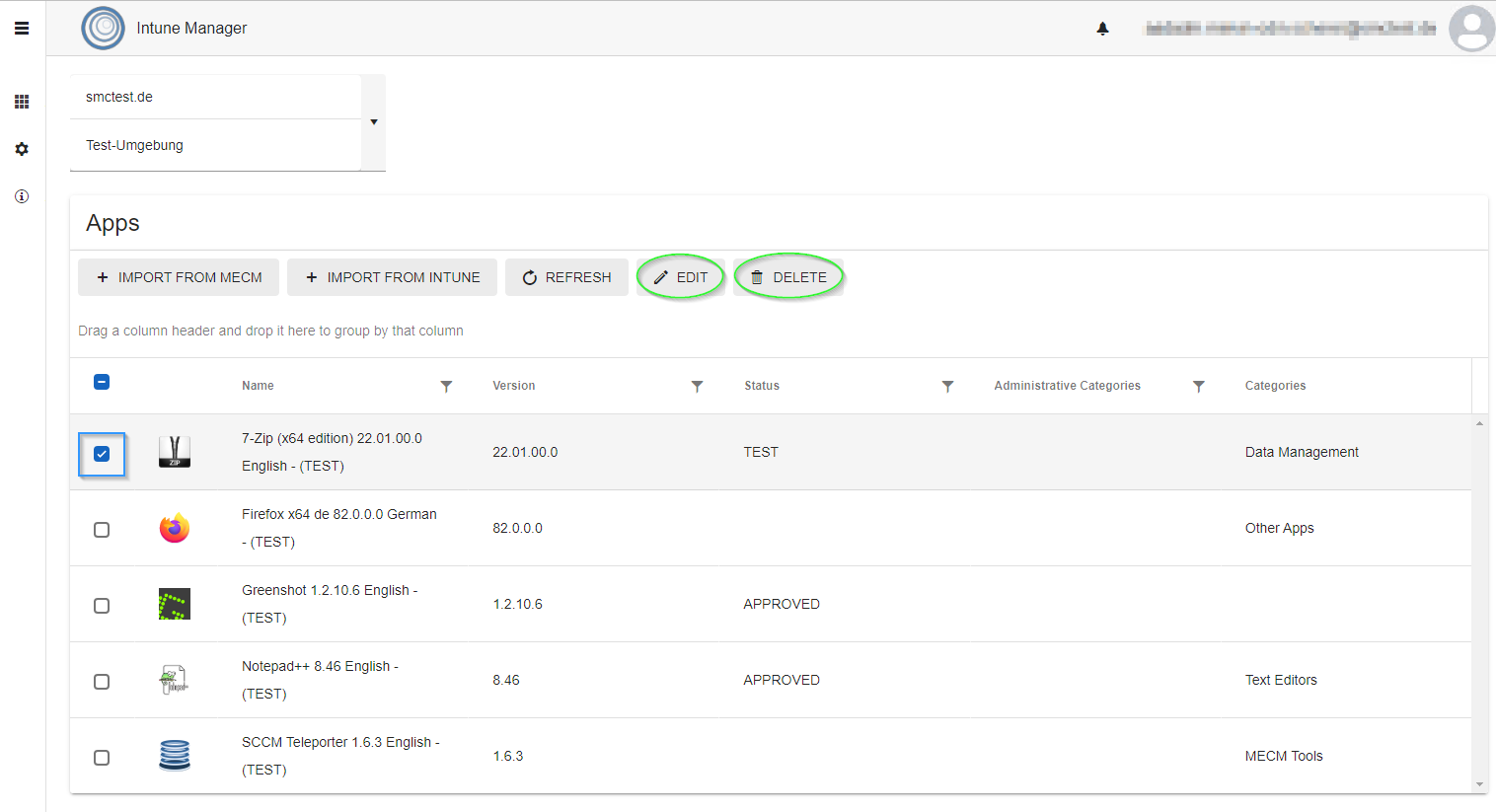Viewport: 1496px width, 812px height.
Task: Sort by the Version column header
Action: point(514,386)
